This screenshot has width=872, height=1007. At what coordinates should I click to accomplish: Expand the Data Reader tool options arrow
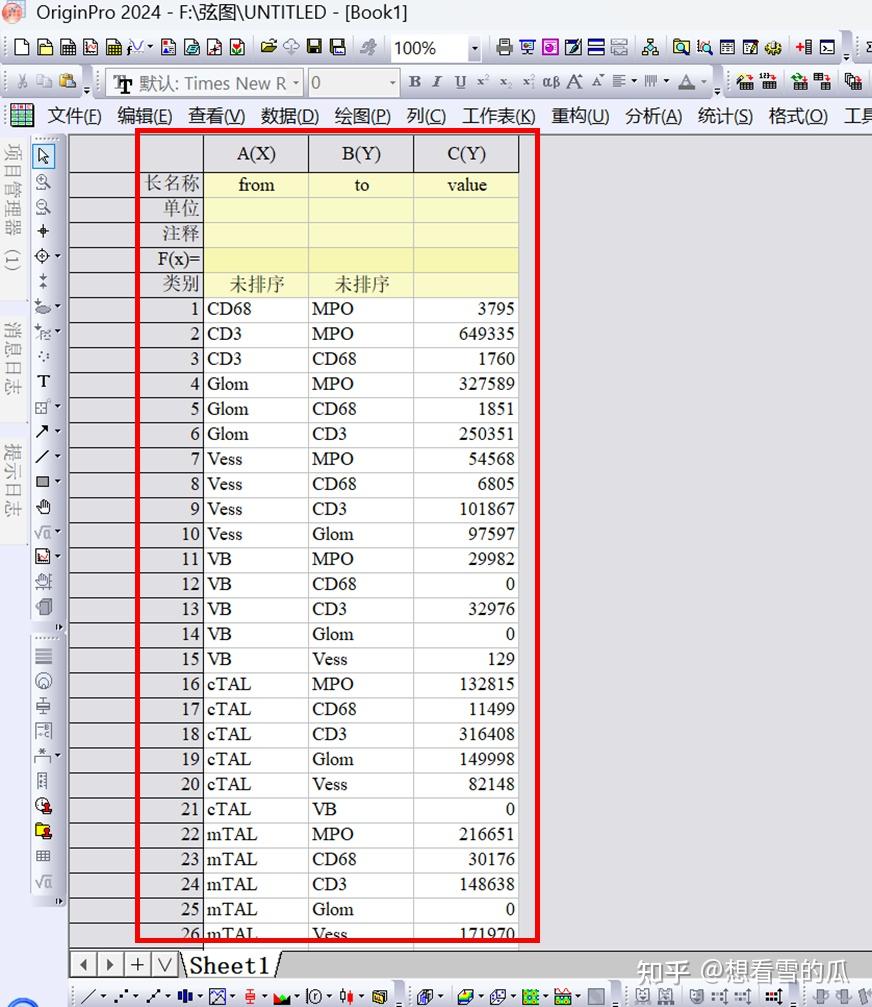58,256
